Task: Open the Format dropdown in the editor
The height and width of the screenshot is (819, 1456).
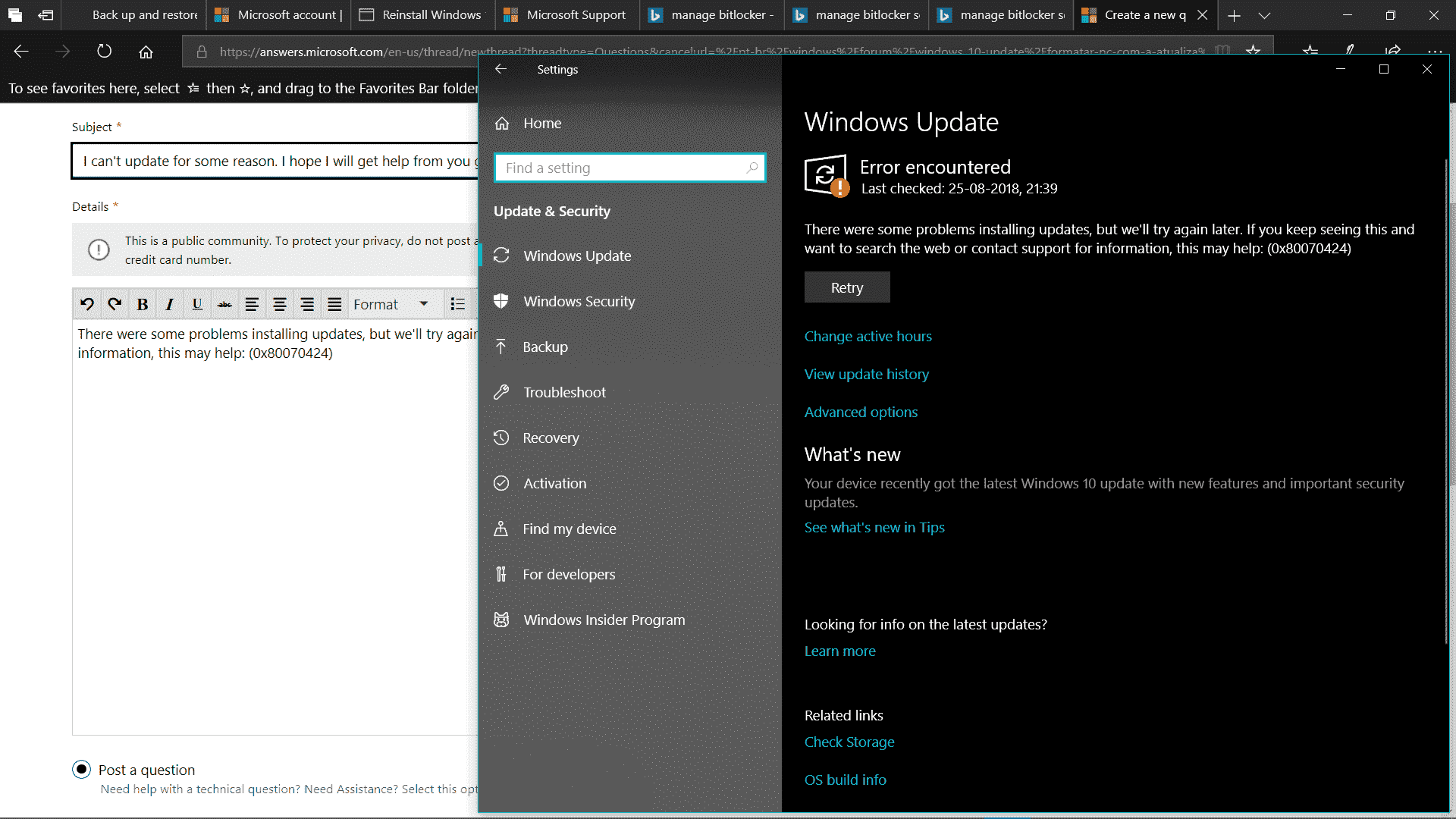Action: point(394,304)
